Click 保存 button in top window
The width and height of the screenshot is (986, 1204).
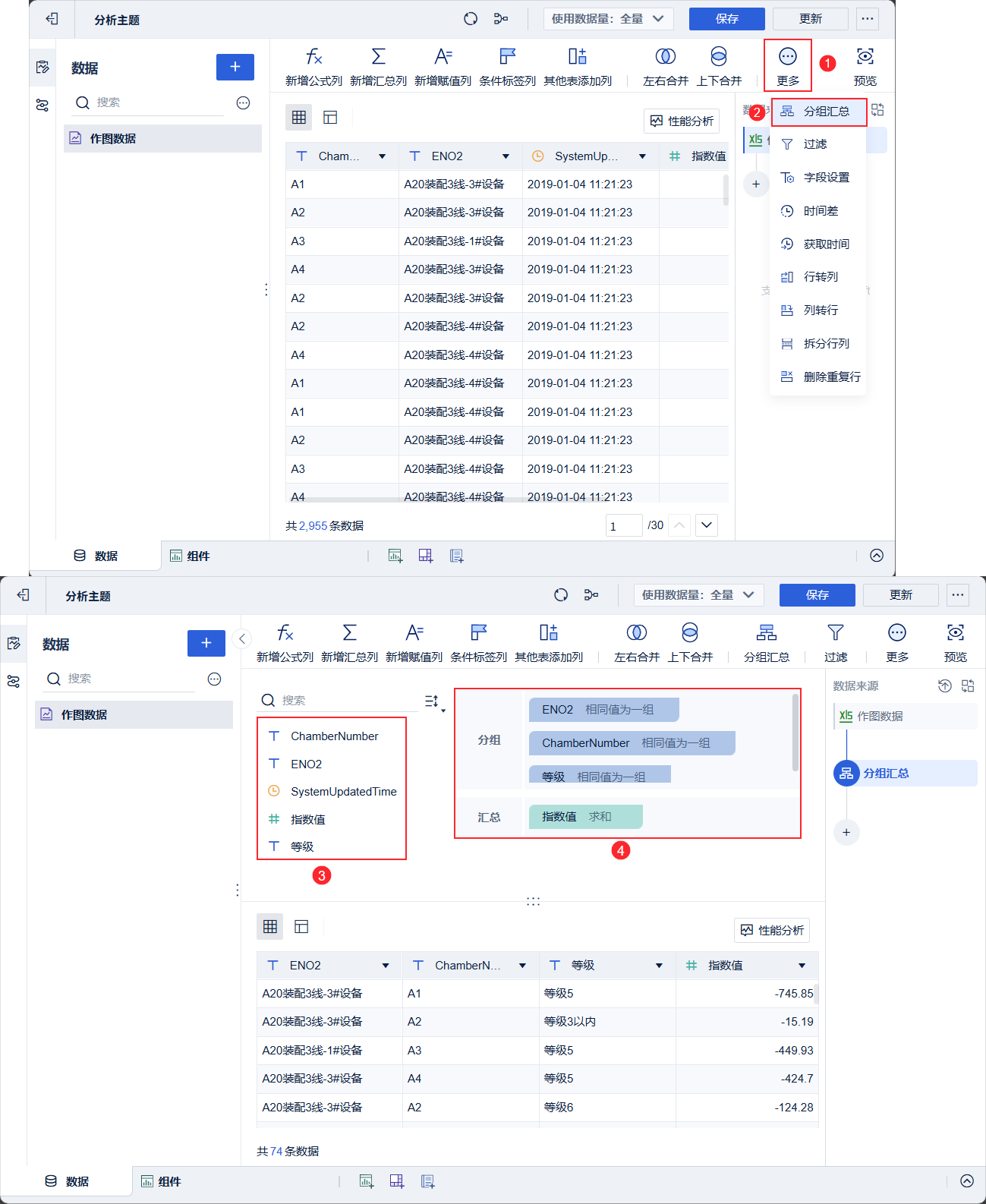pos(726,19)
